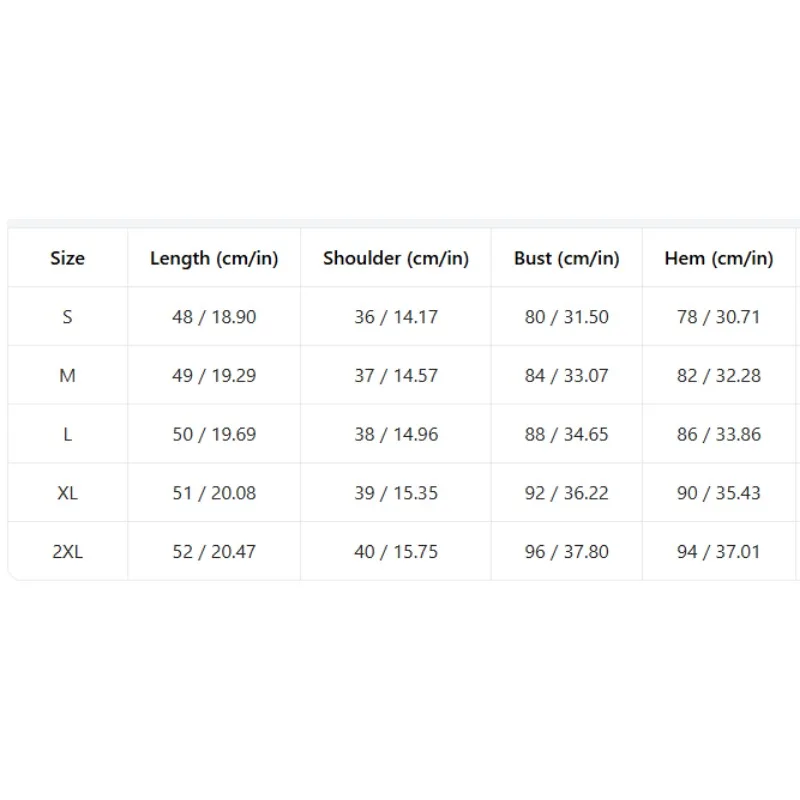Screen dimensions: 800x800
Task: Click the 48 / 18.90 length cell
Action: [x=214, y=317]
